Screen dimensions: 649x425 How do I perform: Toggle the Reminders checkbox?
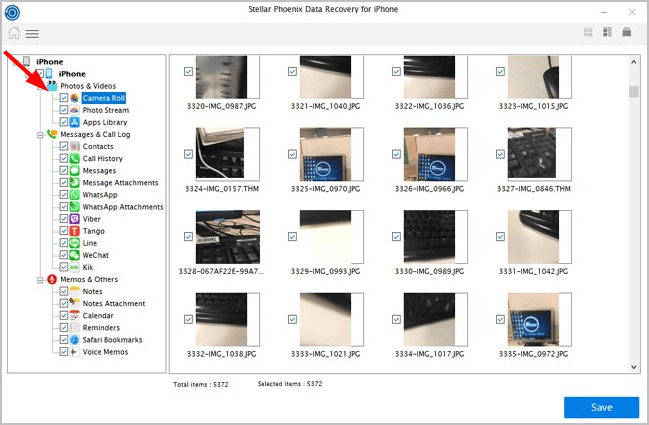[64, 327]
